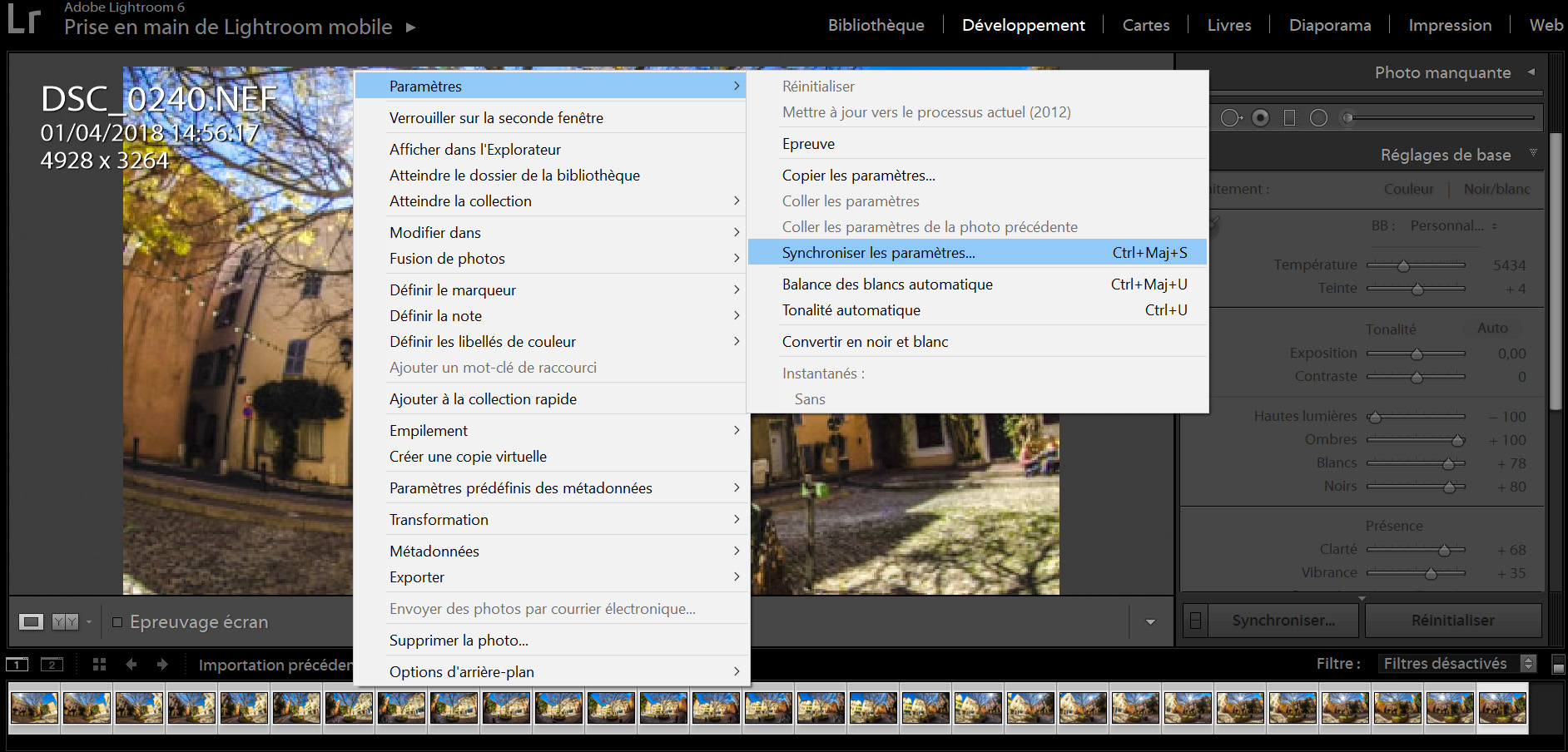Select the last highlighted filmstrip thumbnail
The width and height of the screenshot is (1568, 752).
coord(1502,708)
